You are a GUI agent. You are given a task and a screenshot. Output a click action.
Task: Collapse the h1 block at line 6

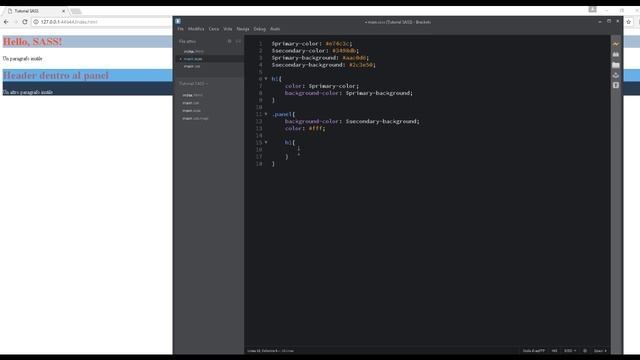(266, 79)
